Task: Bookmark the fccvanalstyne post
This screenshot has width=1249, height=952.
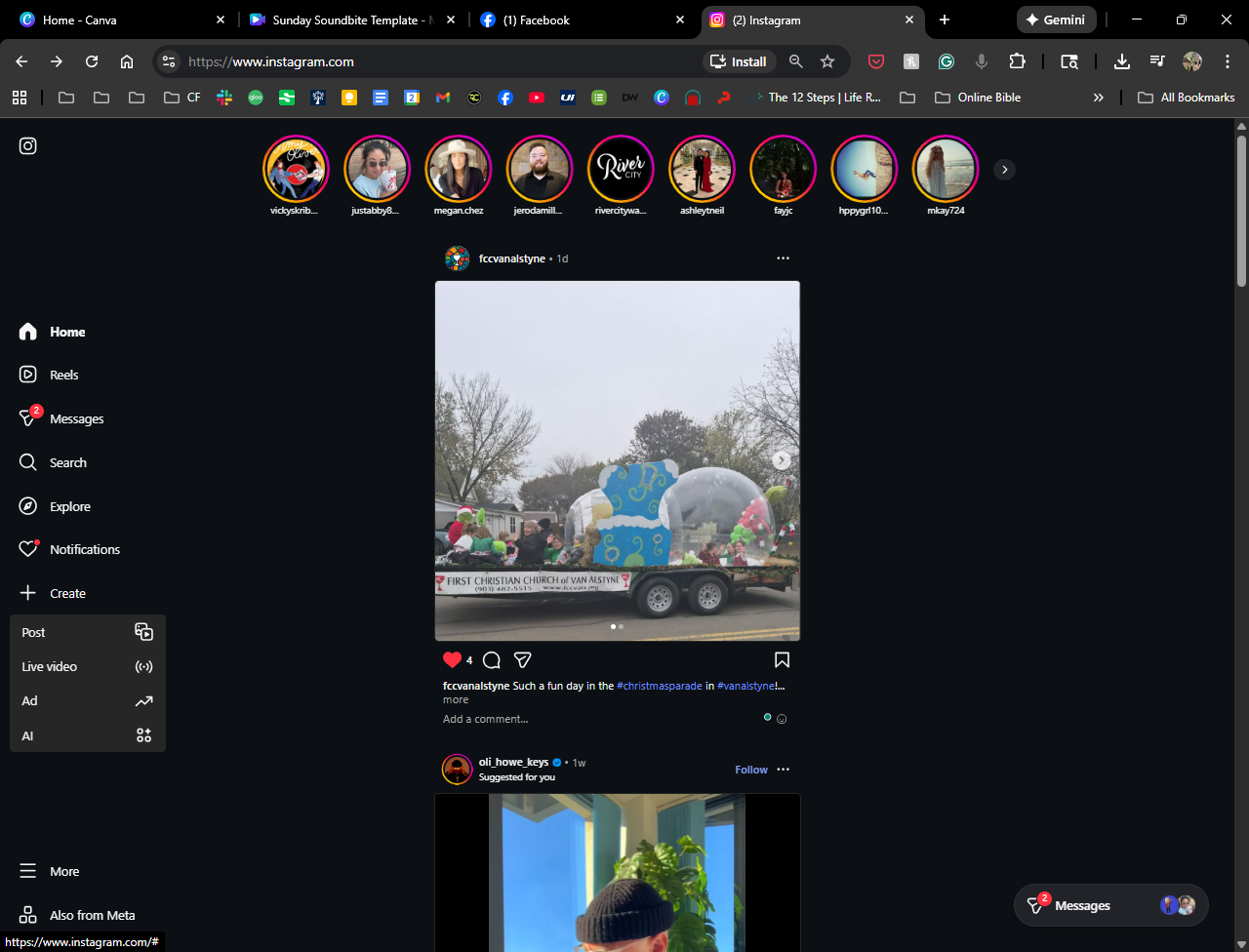Action: click(x=782, y=660)
